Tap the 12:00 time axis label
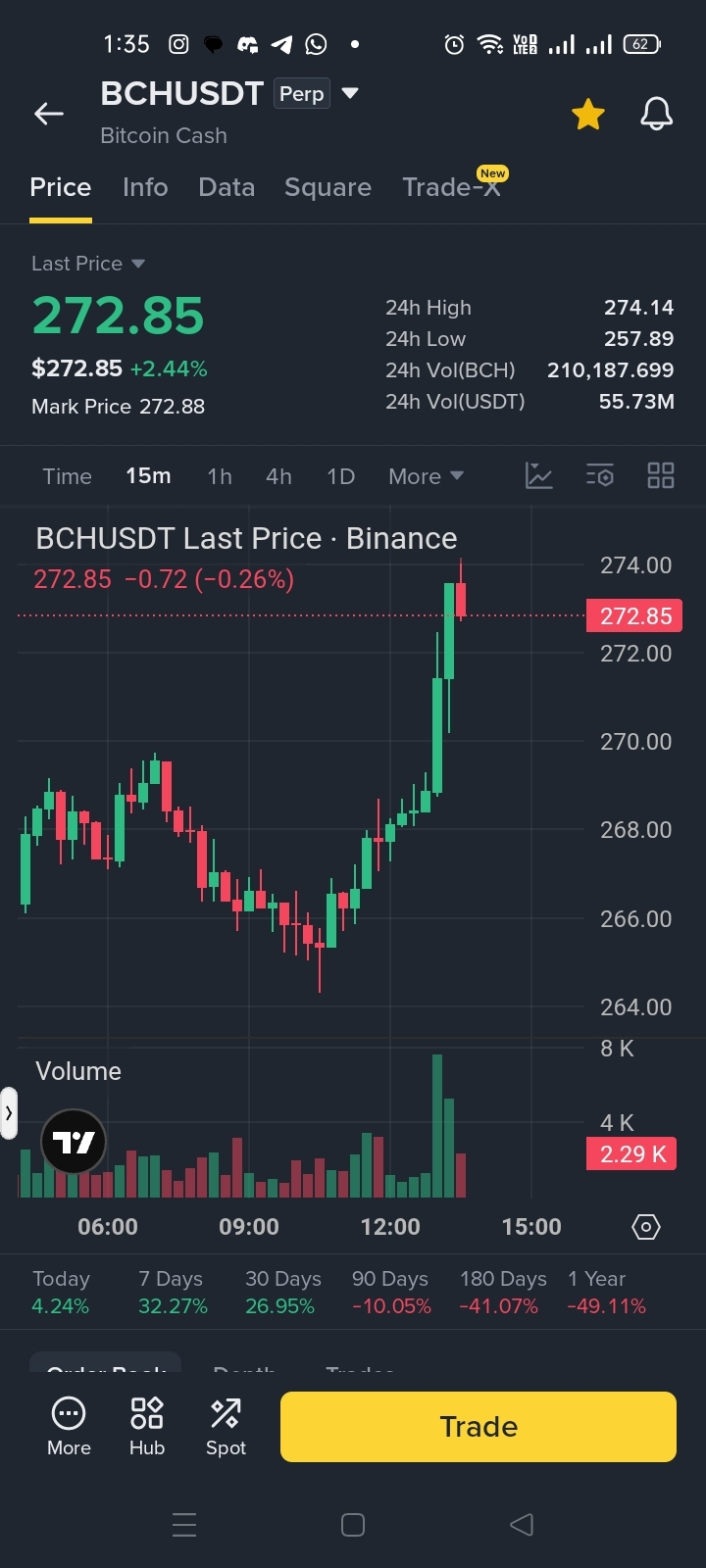This screenshot has width=706, height=1568. pyautogui.click(x=390, y=1227)
